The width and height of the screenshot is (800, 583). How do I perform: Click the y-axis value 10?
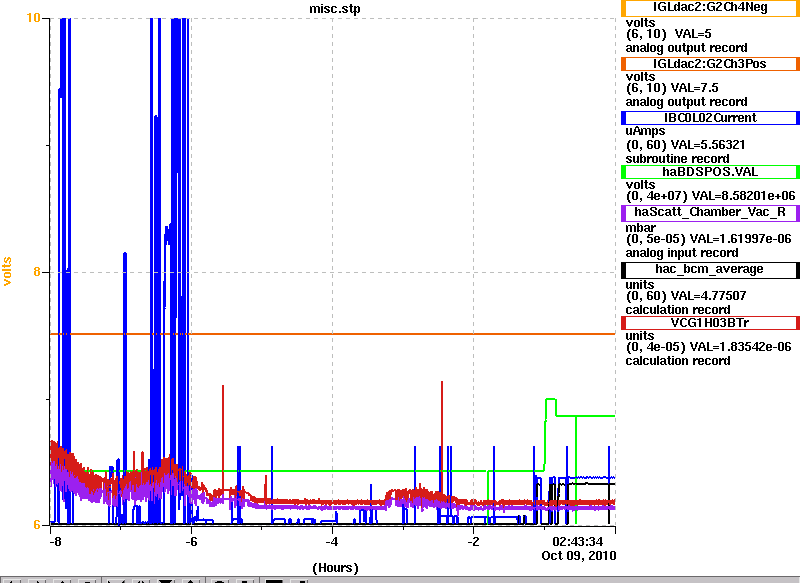coord(33,18)
